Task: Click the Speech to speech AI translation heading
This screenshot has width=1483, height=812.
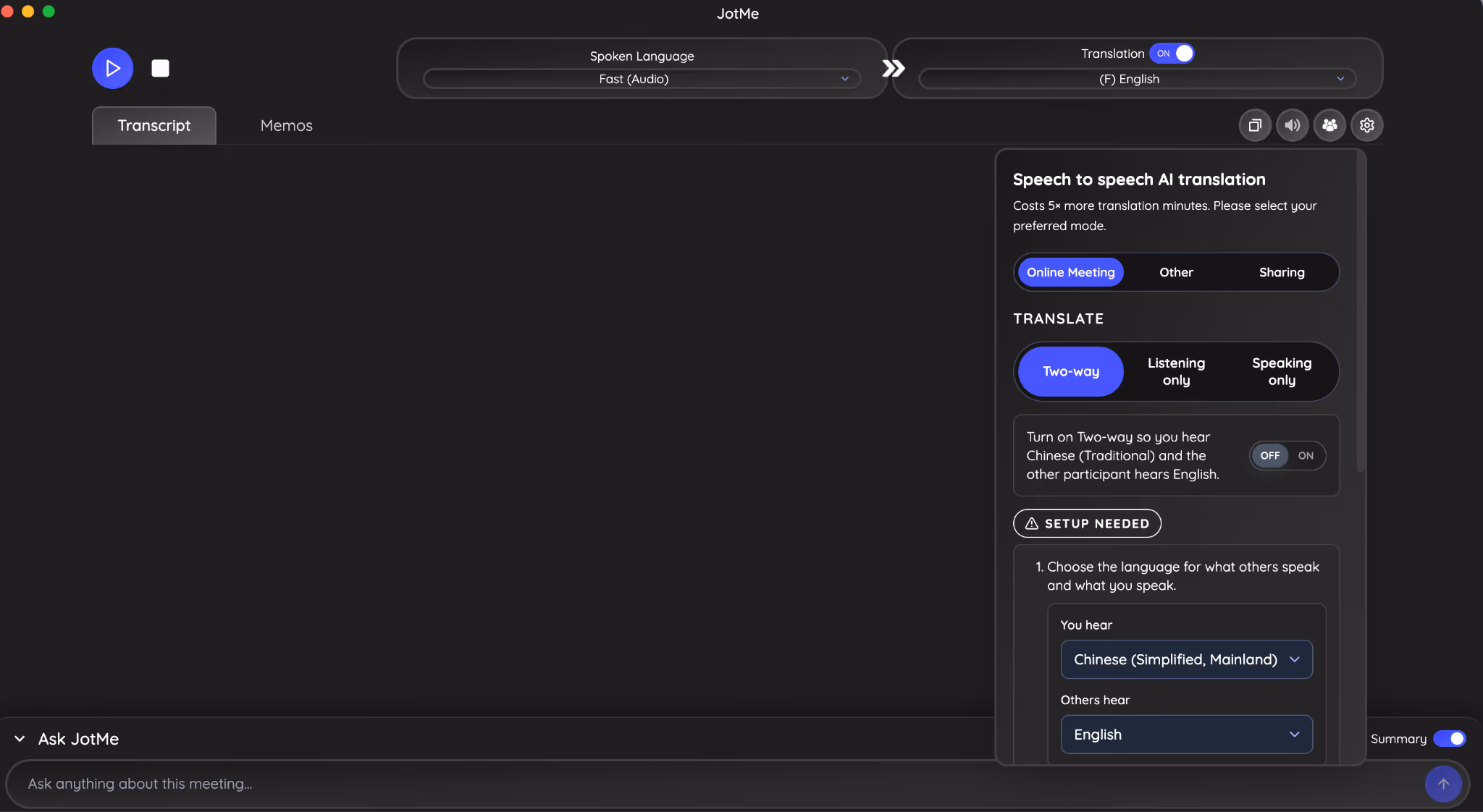Action: (1139, 179)
